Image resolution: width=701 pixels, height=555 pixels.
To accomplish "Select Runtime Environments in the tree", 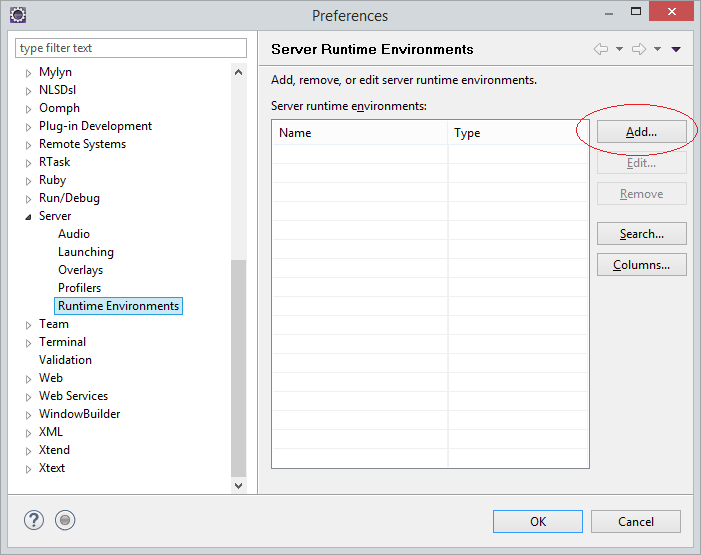I will [x=118, y=306].
